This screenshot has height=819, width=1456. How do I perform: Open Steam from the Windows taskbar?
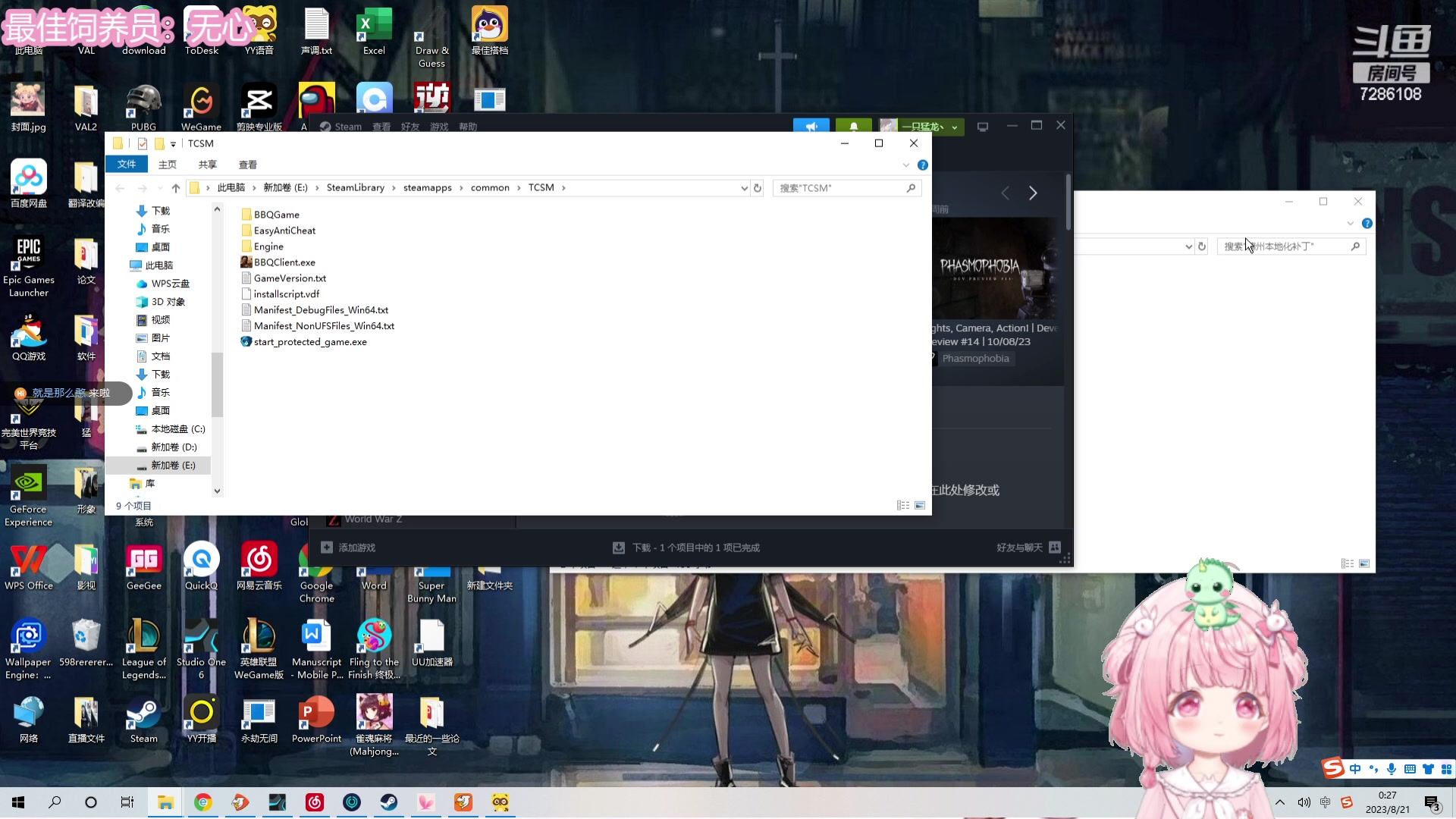pyautogui.click(x=389, y=802)
